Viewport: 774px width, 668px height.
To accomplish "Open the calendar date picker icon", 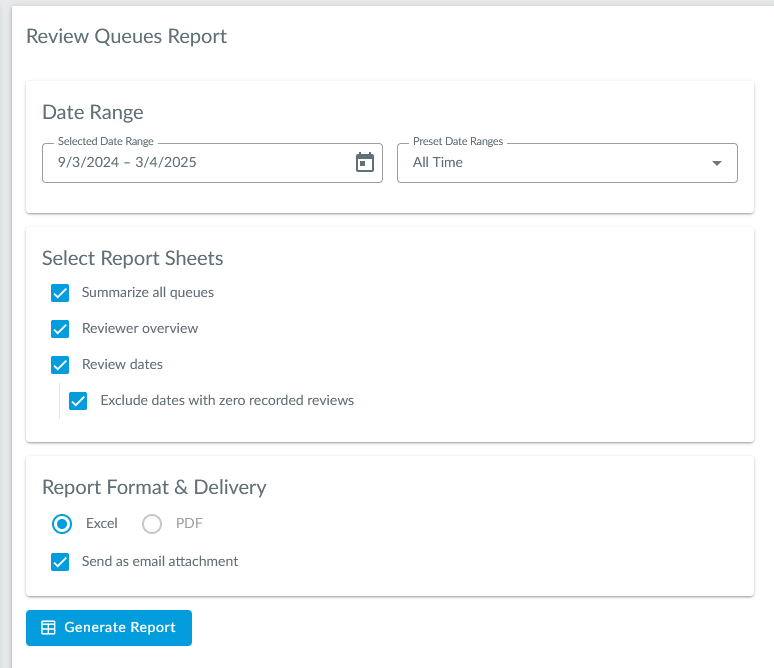I will click(365, 162).
